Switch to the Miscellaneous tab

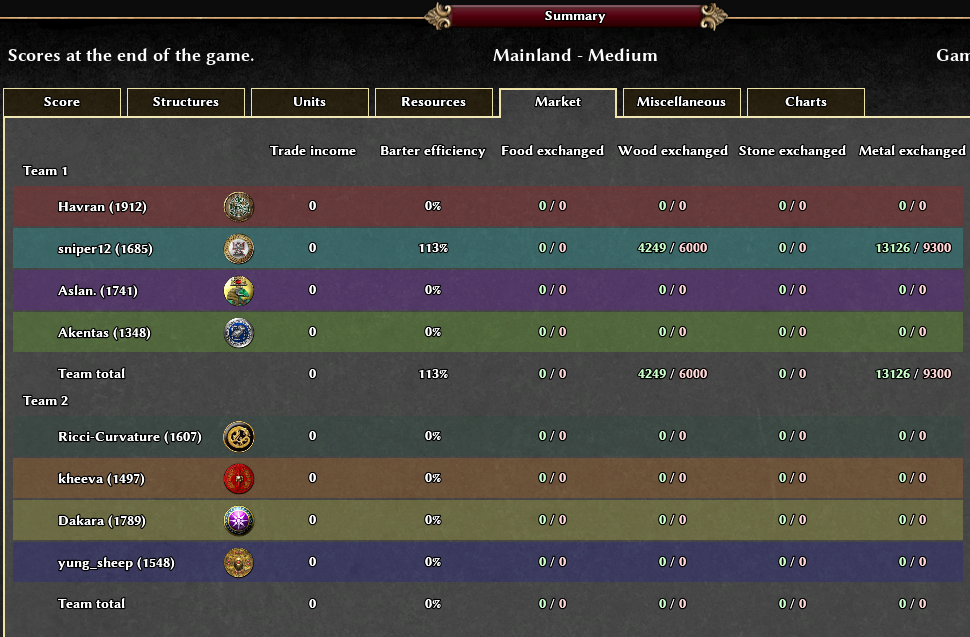pyautogui.click(x=682, y=102)
